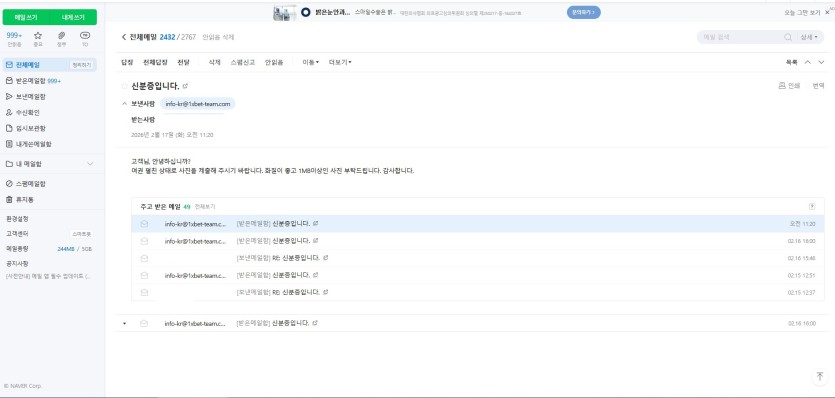Click 전체보기 next to 주고 받은 메일
This screenshot has width=835, height=398.
tap(205, 206)
